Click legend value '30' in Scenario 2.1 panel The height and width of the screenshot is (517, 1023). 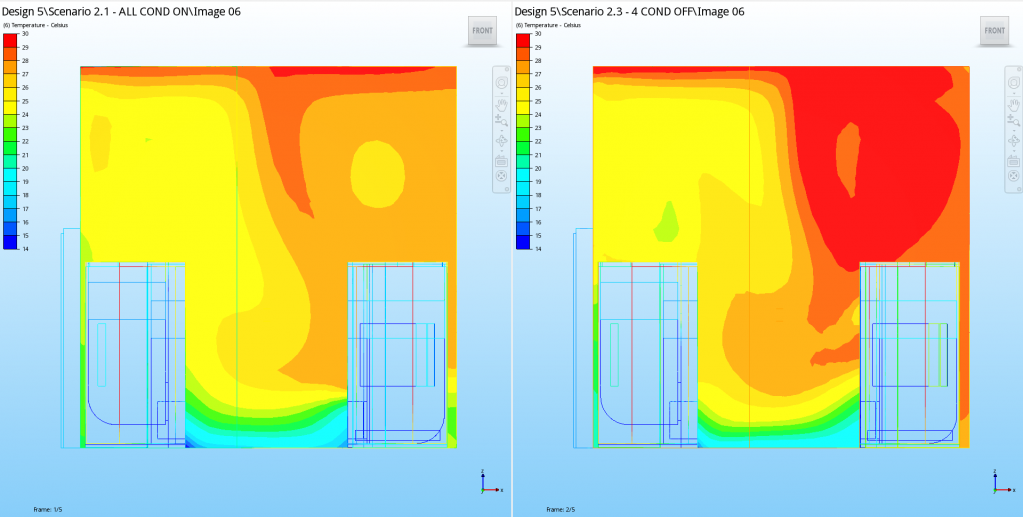pos(25,33)
